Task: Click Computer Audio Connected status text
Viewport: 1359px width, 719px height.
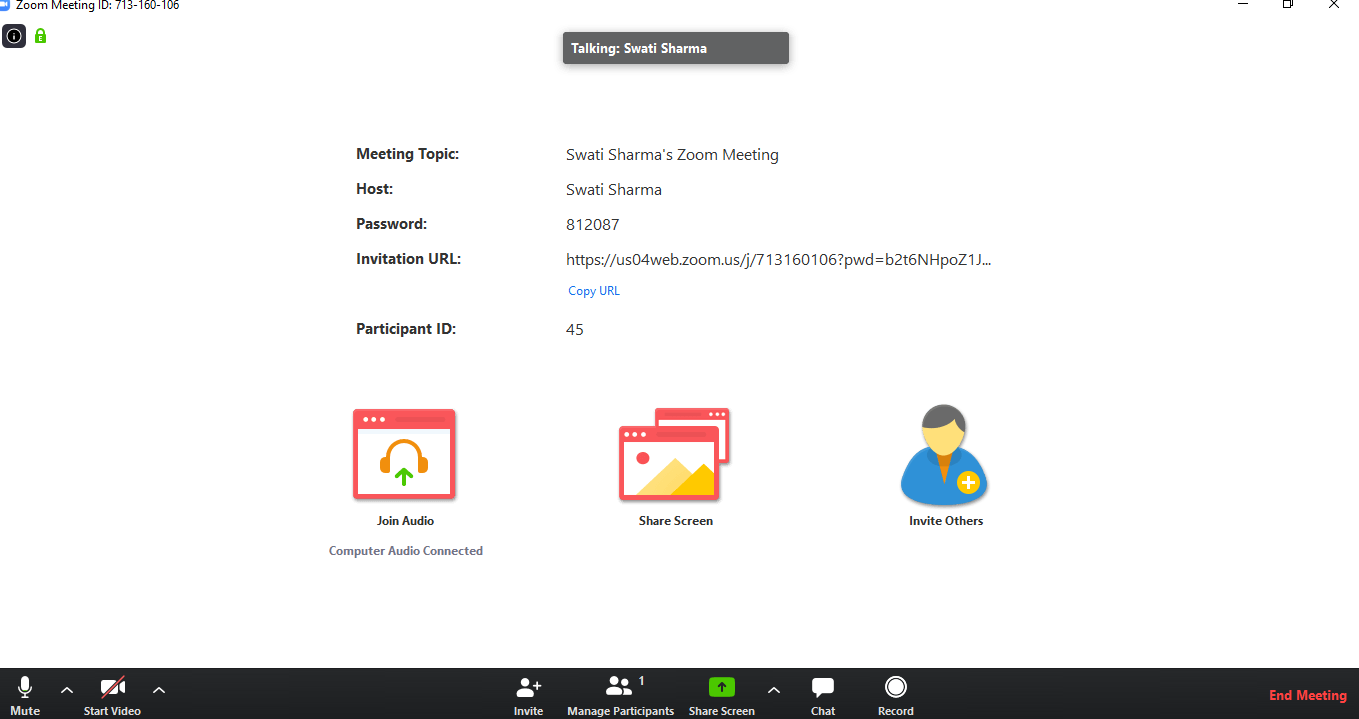Action: (406, 551)
